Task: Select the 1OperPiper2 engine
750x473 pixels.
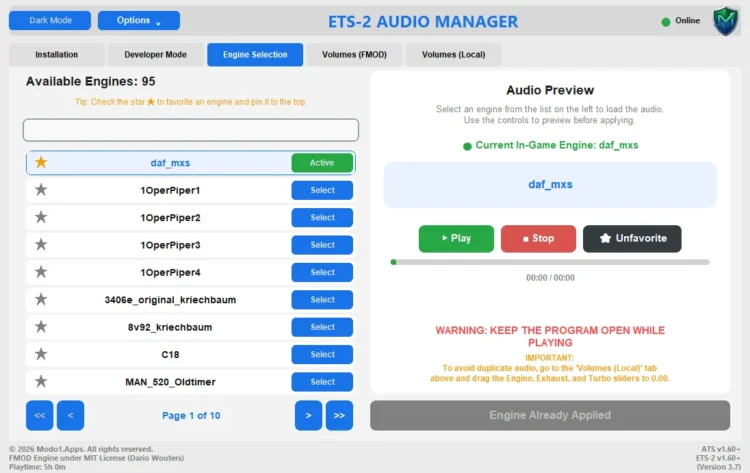Action: coord(322,217)
